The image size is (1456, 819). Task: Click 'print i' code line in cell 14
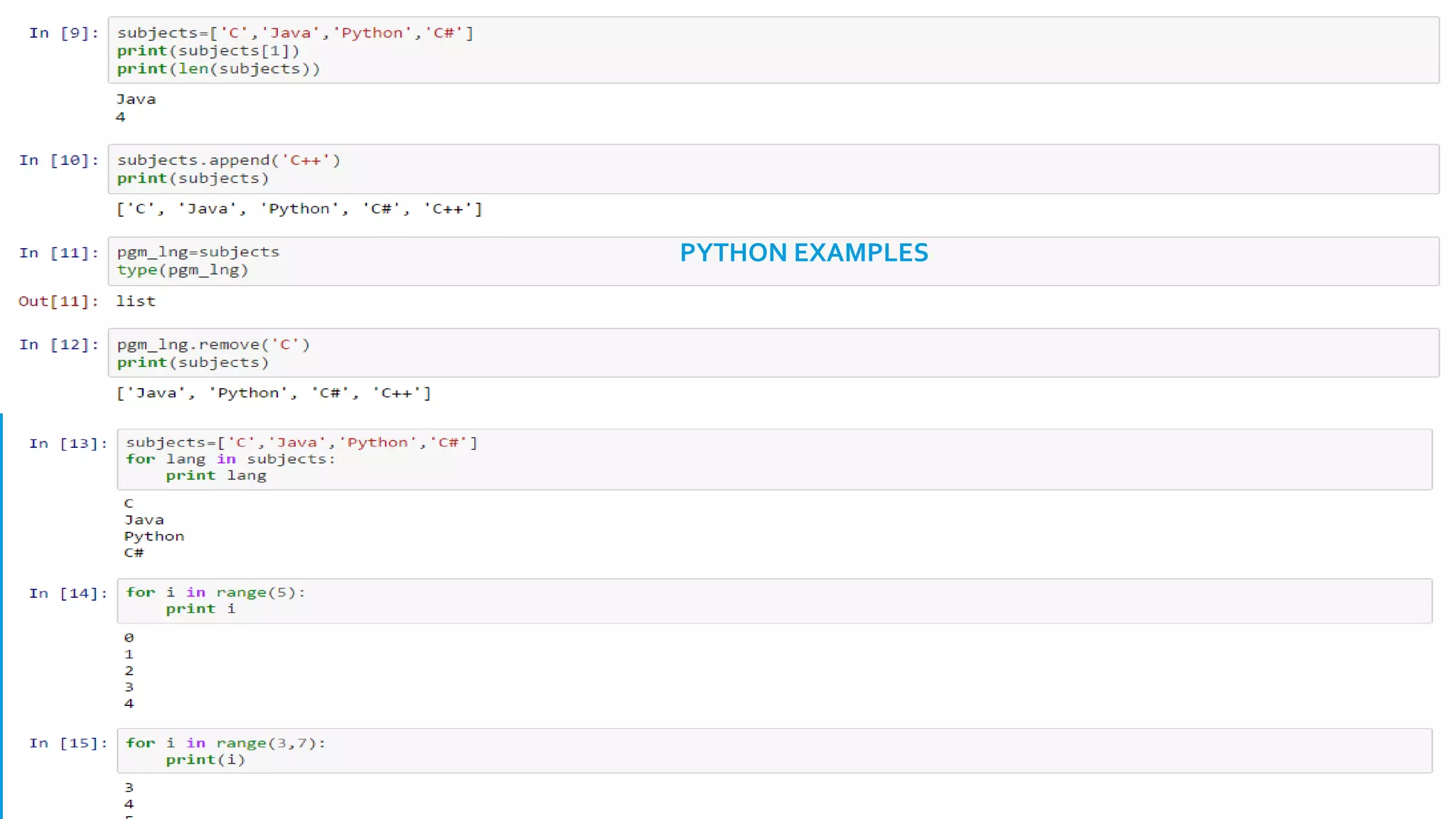200,609
